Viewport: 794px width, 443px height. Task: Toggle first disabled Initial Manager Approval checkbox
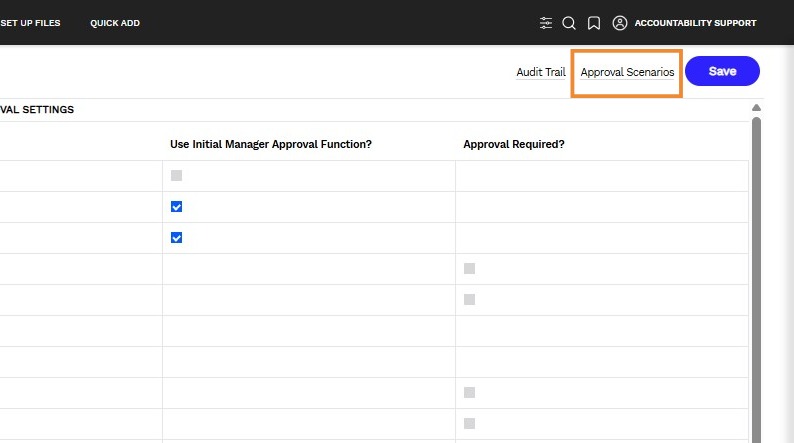[x=176, y=176]
